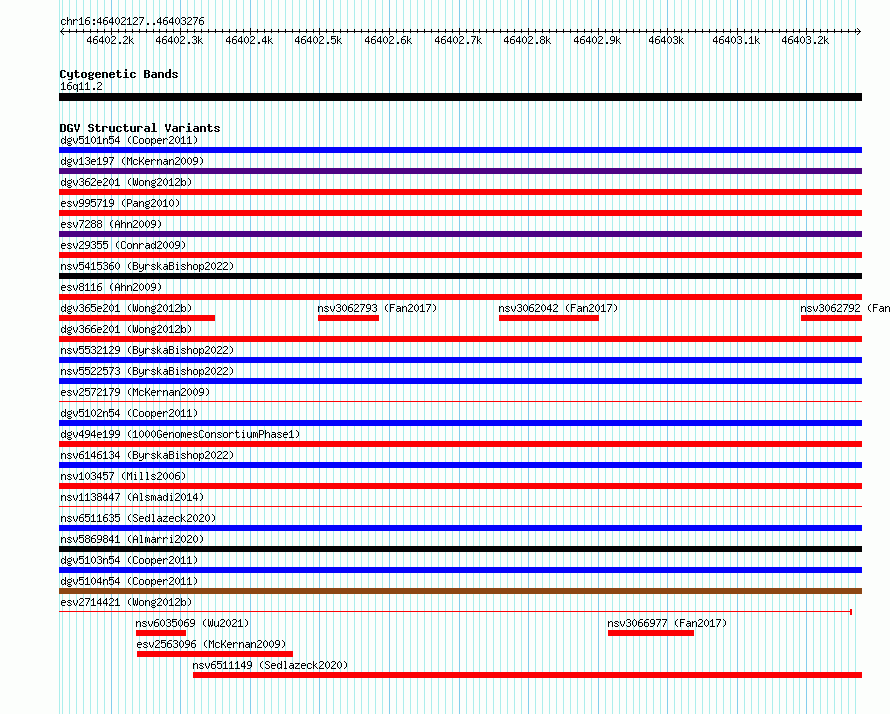The width and height of the screenshot is (890, 714).
Task: Click the thin red line under esv2714421
Action: (456, 612)
